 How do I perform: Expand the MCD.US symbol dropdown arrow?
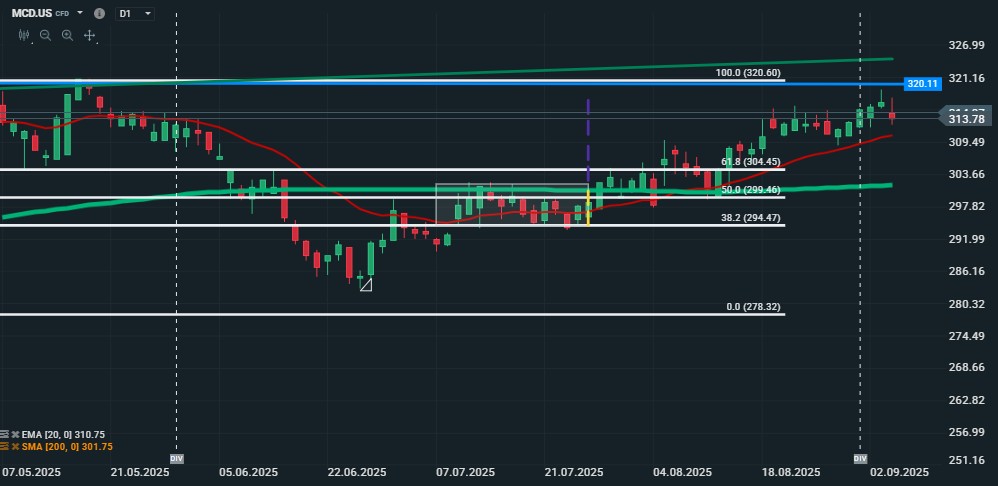click(80, 14)
